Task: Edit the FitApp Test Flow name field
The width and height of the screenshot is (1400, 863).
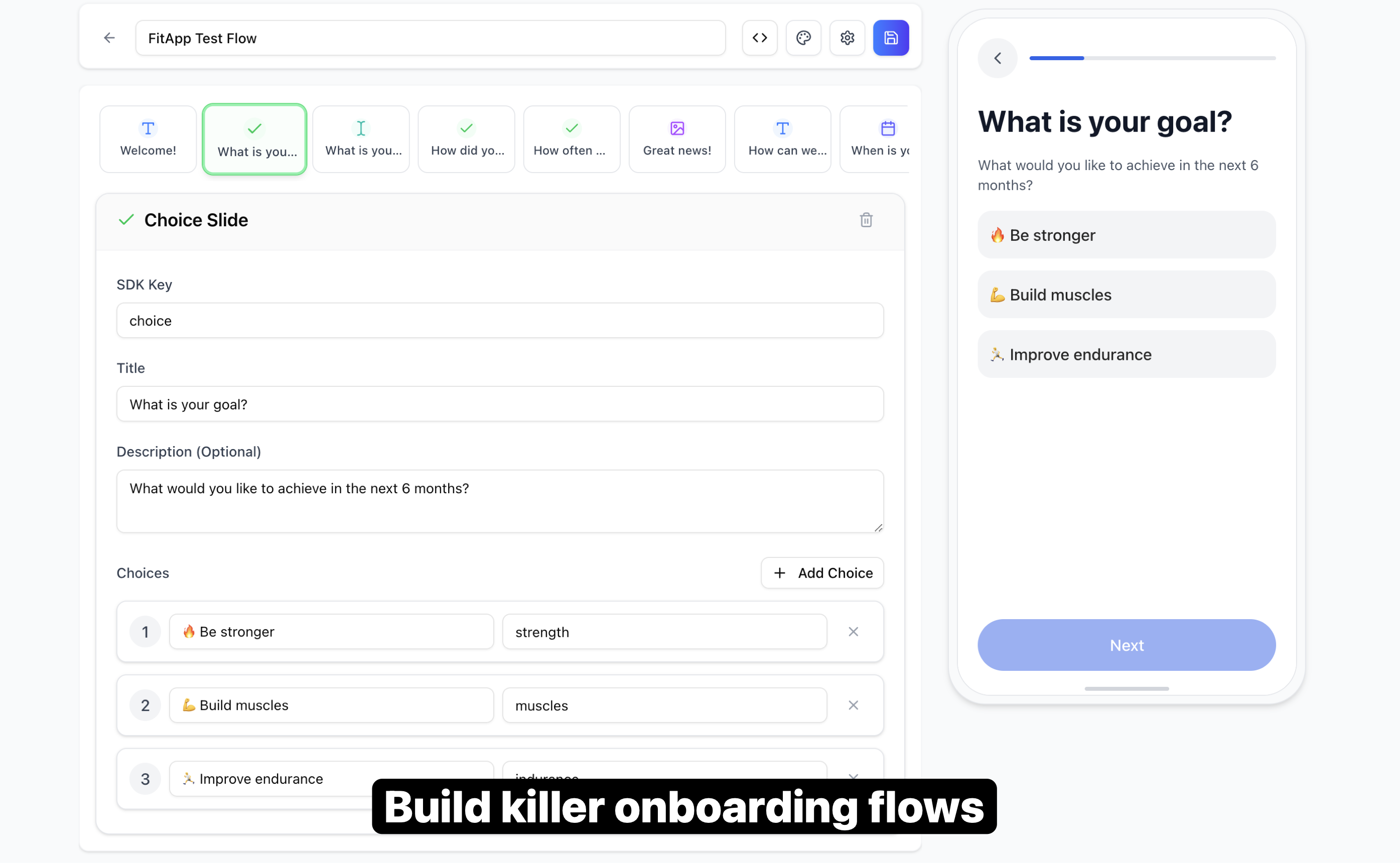Action: point(431,38)
